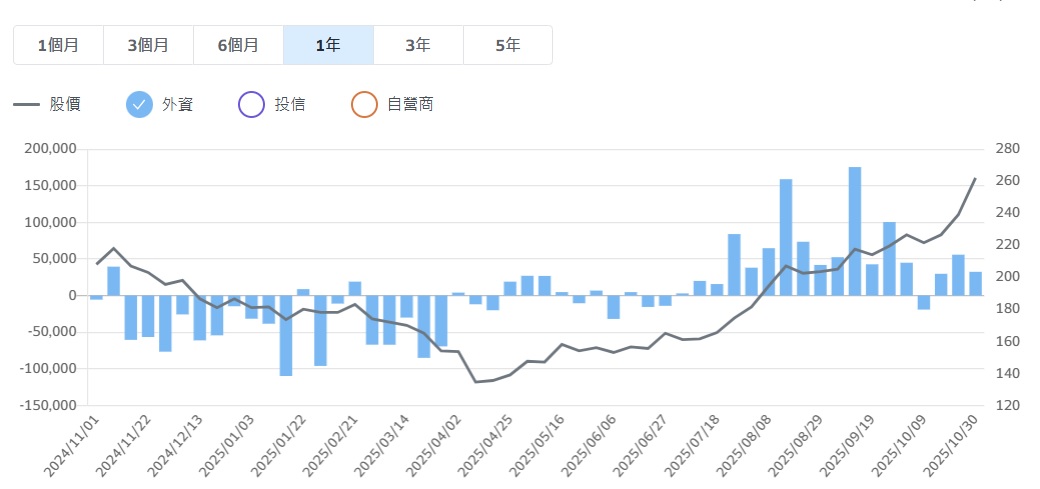Click the active 1年 tab

328,45
